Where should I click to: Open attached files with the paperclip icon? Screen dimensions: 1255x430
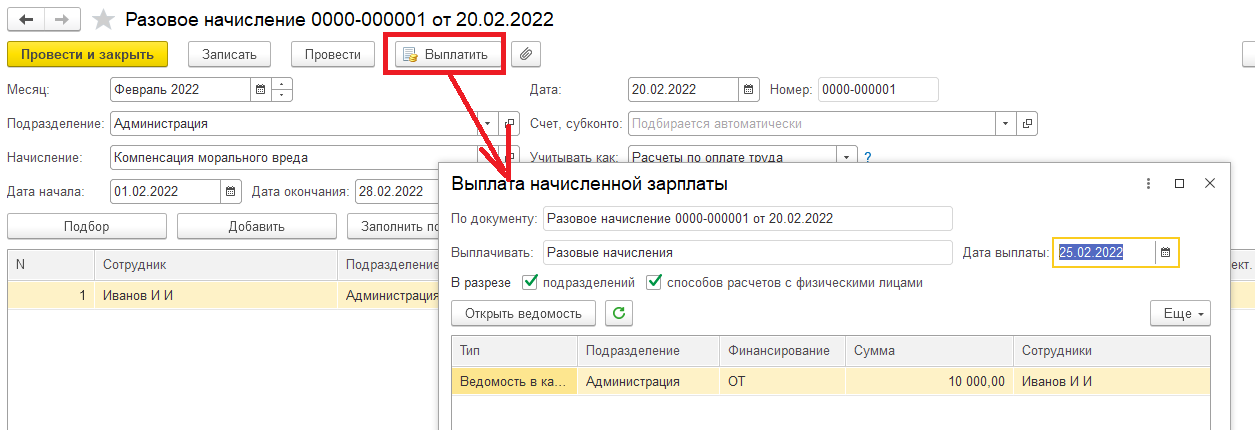pyautogui.click(x=527, y=54)
